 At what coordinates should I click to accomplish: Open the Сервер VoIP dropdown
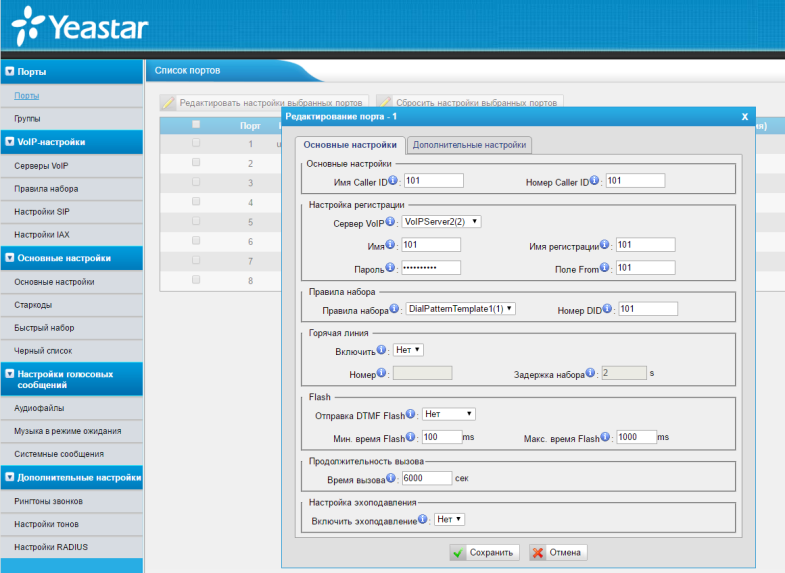tap(441, 222)
